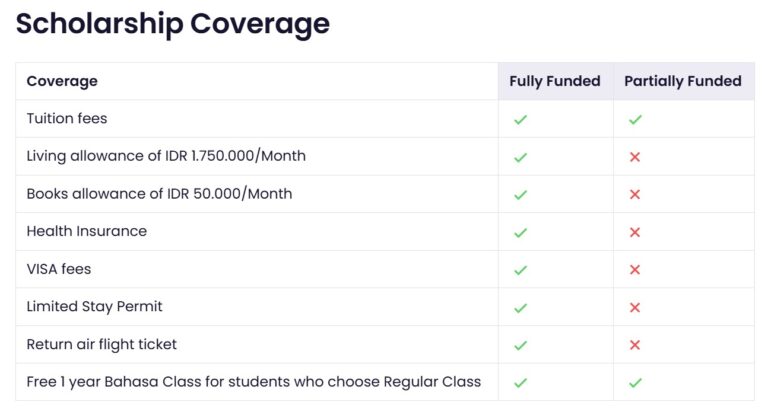The height and width of the screenshot is (415, 768).
Task: Click red cross for Return air flight ticket
Action: 635,345
